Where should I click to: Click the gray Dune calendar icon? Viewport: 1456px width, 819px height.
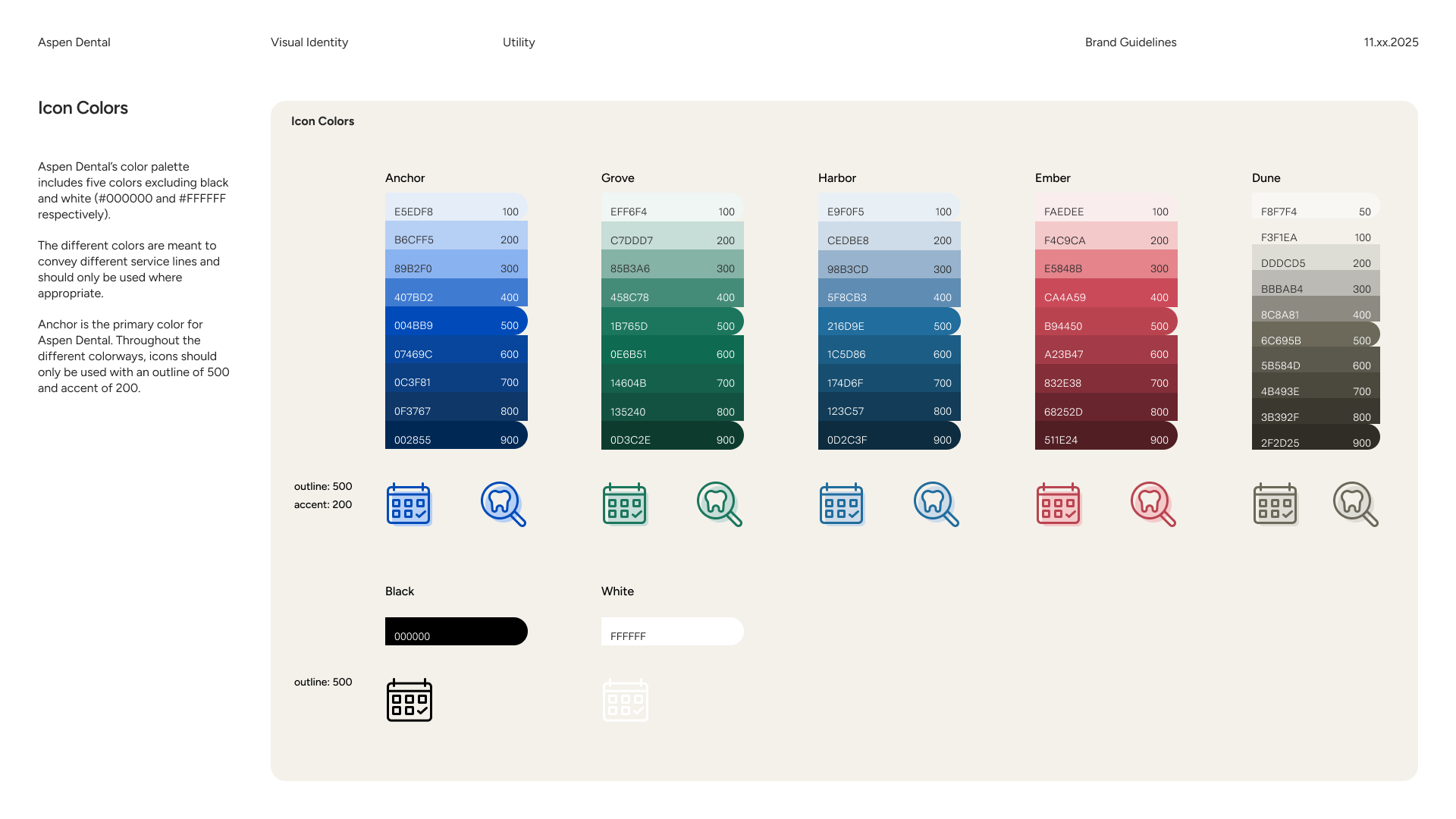[x=1276, y=504]
